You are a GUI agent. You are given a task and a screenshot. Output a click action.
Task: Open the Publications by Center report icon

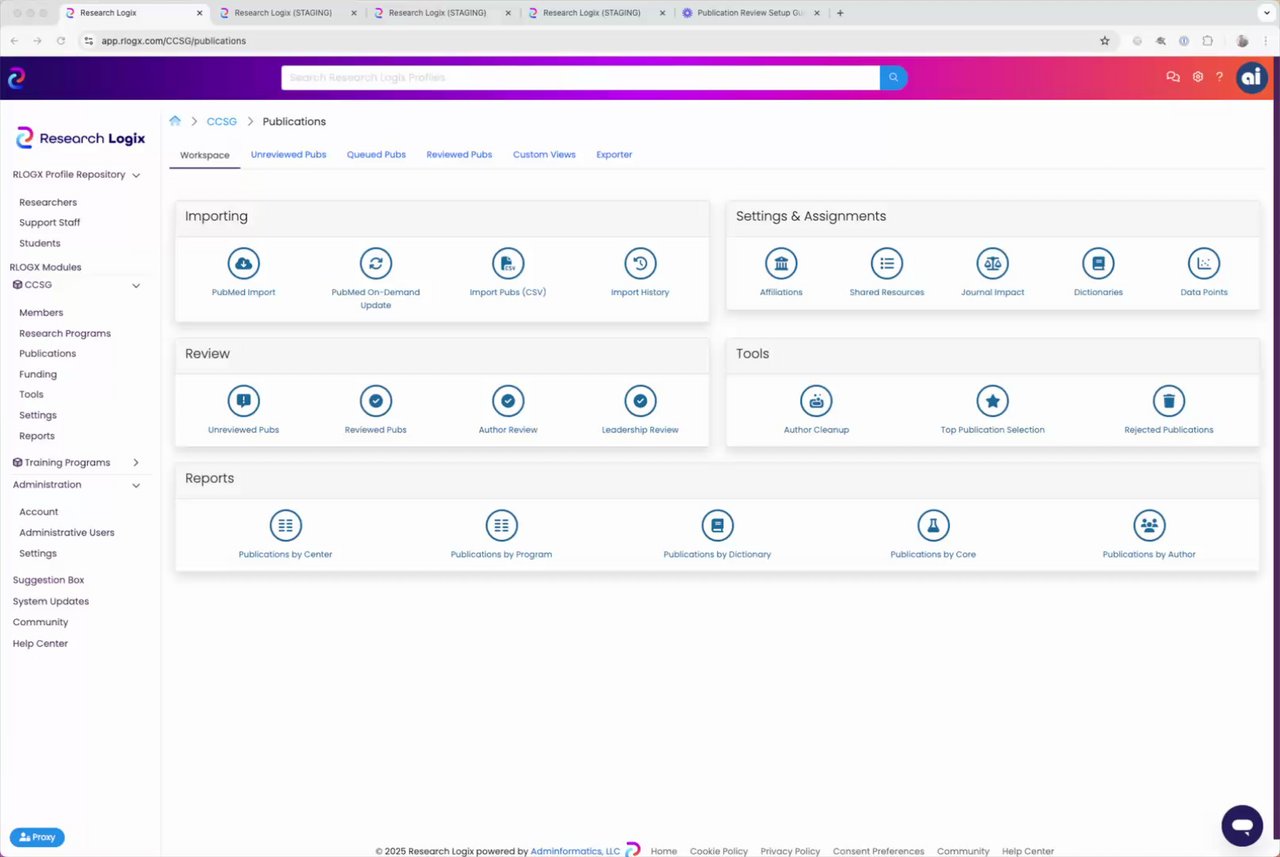click(285, 525)
